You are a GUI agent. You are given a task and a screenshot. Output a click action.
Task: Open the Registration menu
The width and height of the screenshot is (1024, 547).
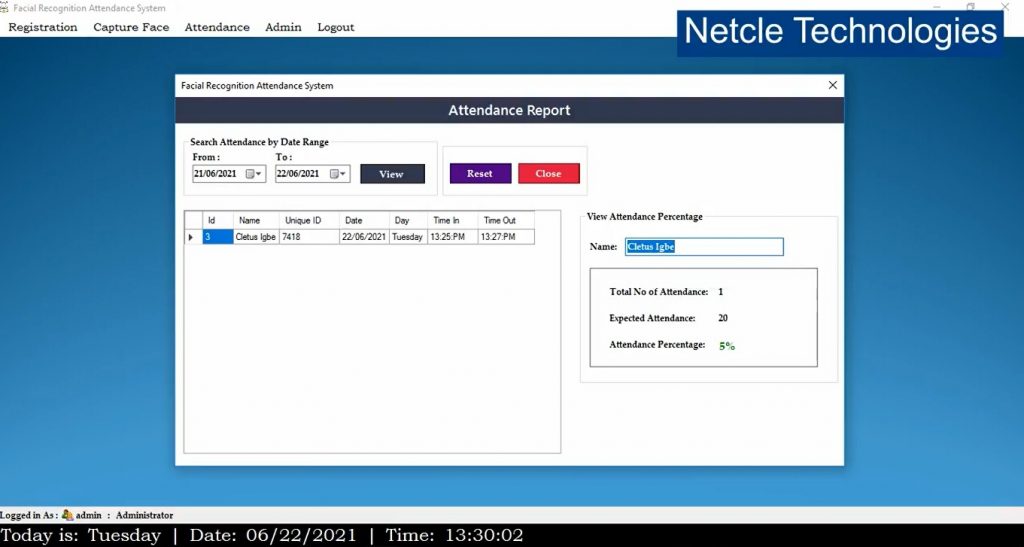(x=42, y=27)
